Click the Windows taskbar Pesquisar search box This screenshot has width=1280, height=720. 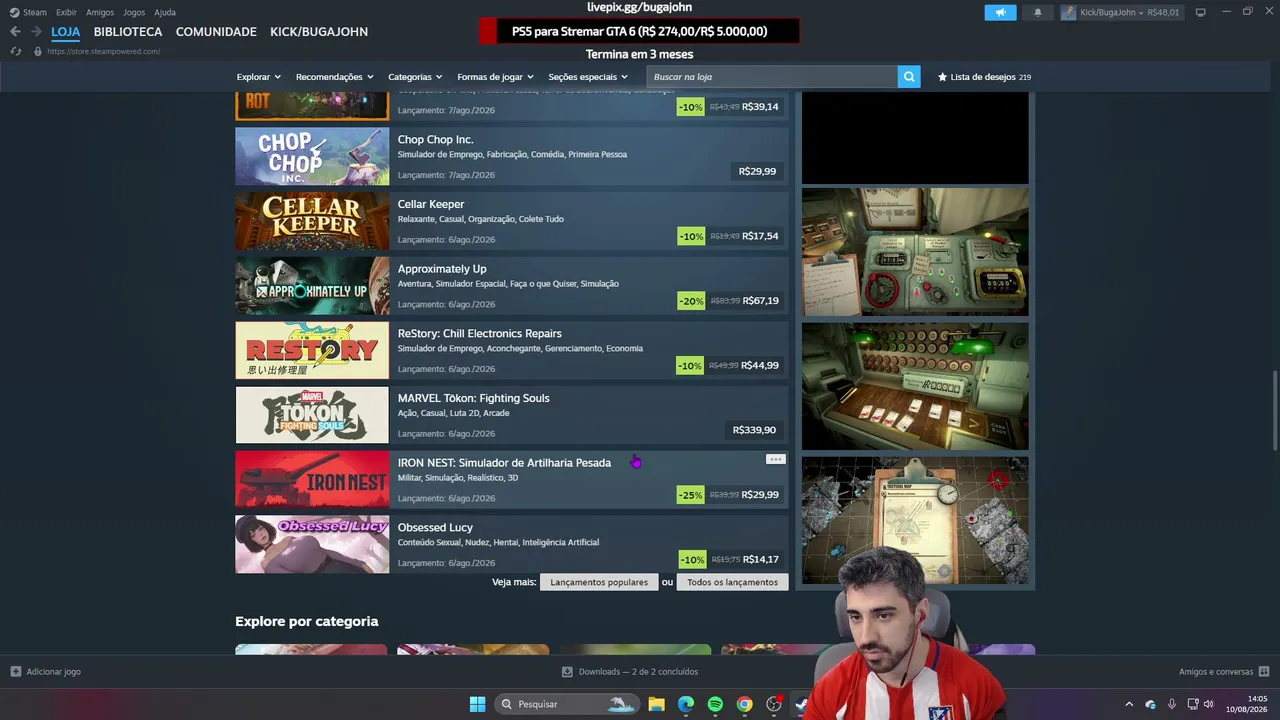point(565,704)
